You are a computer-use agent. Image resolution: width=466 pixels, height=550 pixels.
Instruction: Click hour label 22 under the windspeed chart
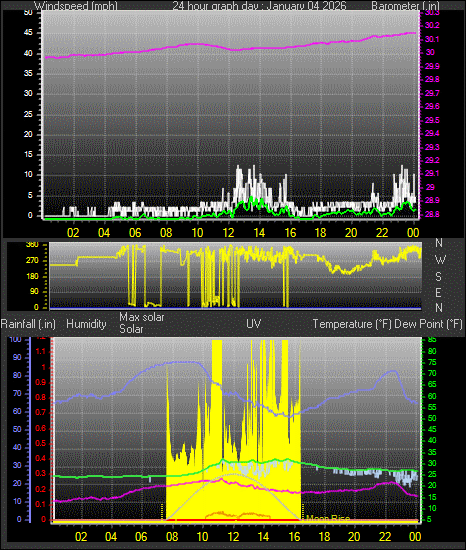(x=382, y=233)
